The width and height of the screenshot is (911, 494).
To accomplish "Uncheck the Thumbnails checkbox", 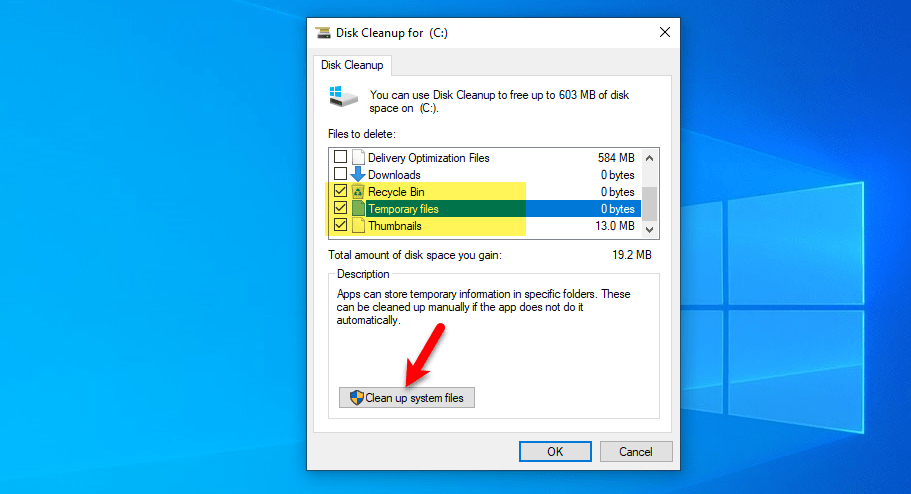I will point(340,225).
